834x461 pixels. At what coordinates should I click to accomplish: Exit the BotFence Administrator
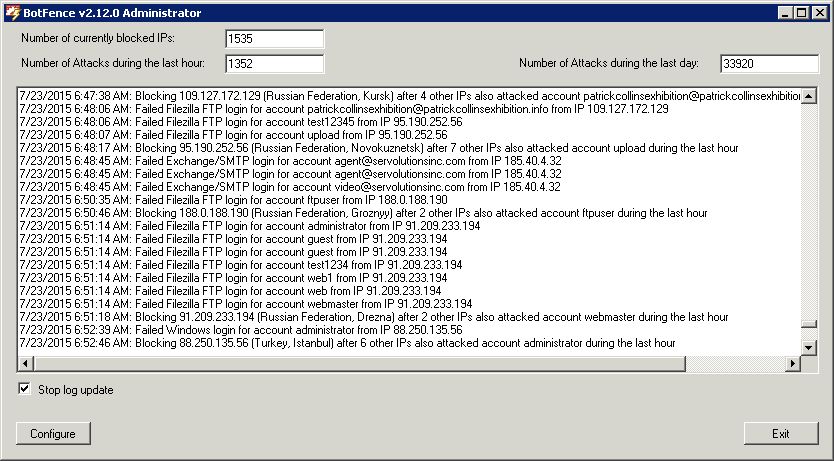pos(781,433)
